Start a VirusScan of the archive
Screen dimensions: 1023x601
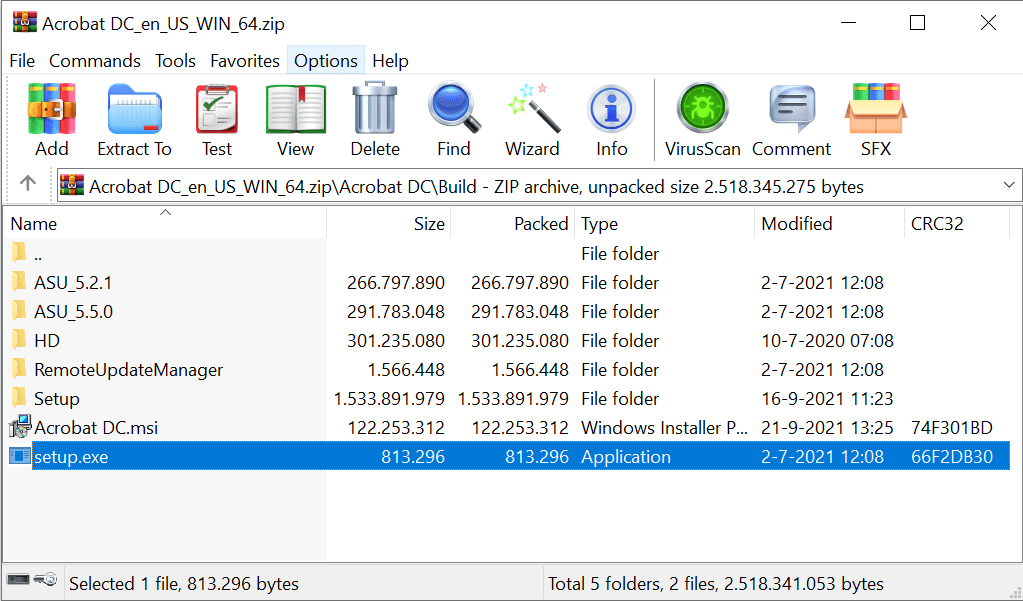(701, 119)
